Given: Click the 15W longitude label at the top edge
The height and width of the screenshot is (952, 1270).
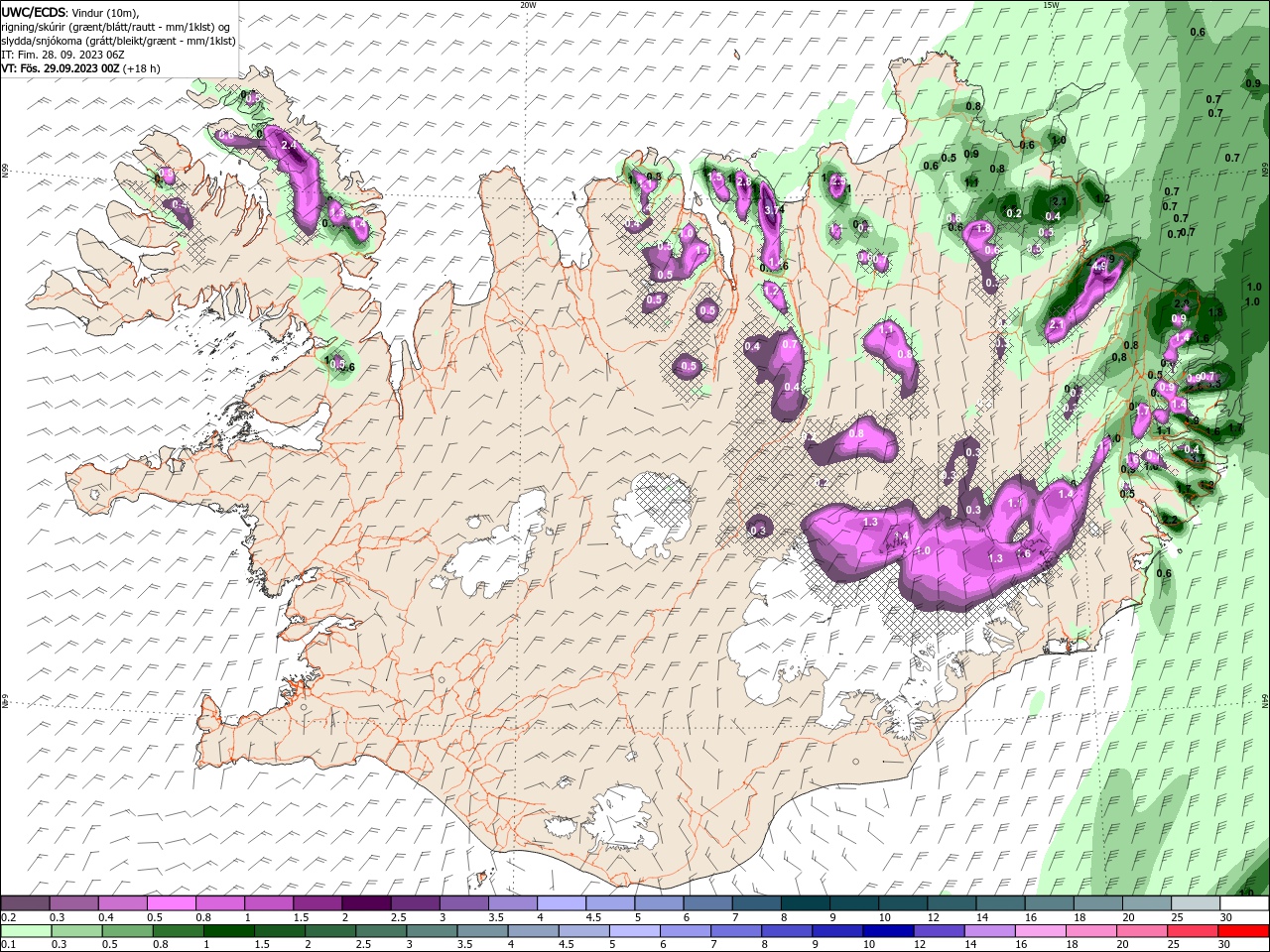Looking at the screenshot, I should coord(1051,5).
